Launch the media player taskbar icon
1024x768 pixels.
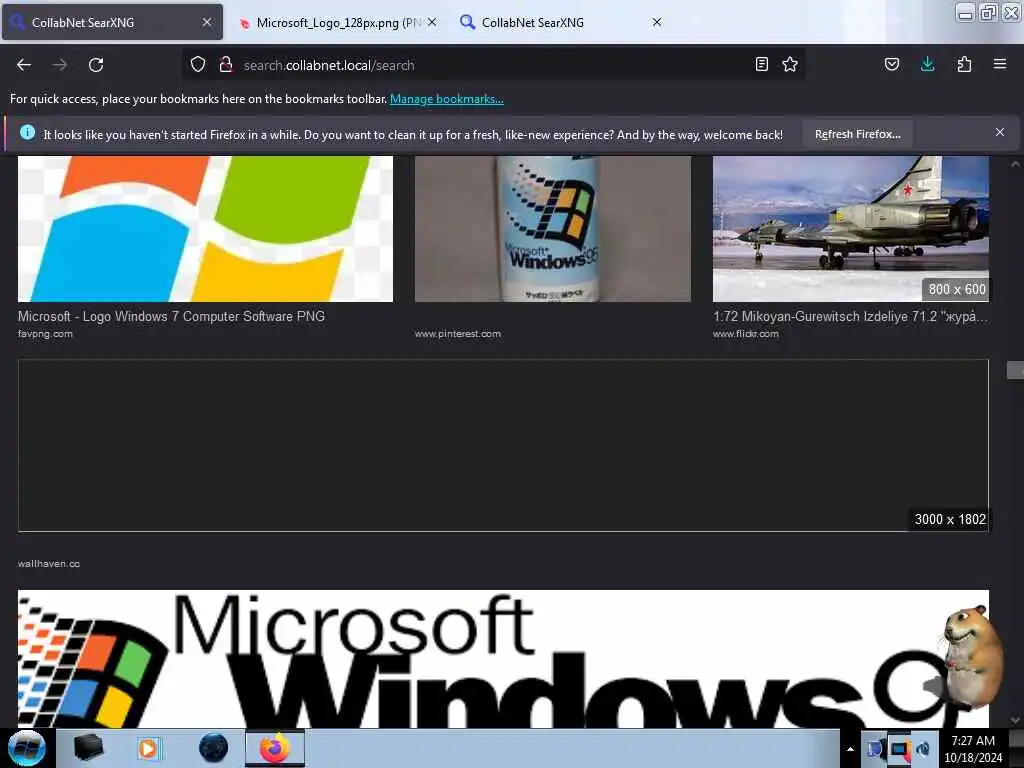coord(149,748)
